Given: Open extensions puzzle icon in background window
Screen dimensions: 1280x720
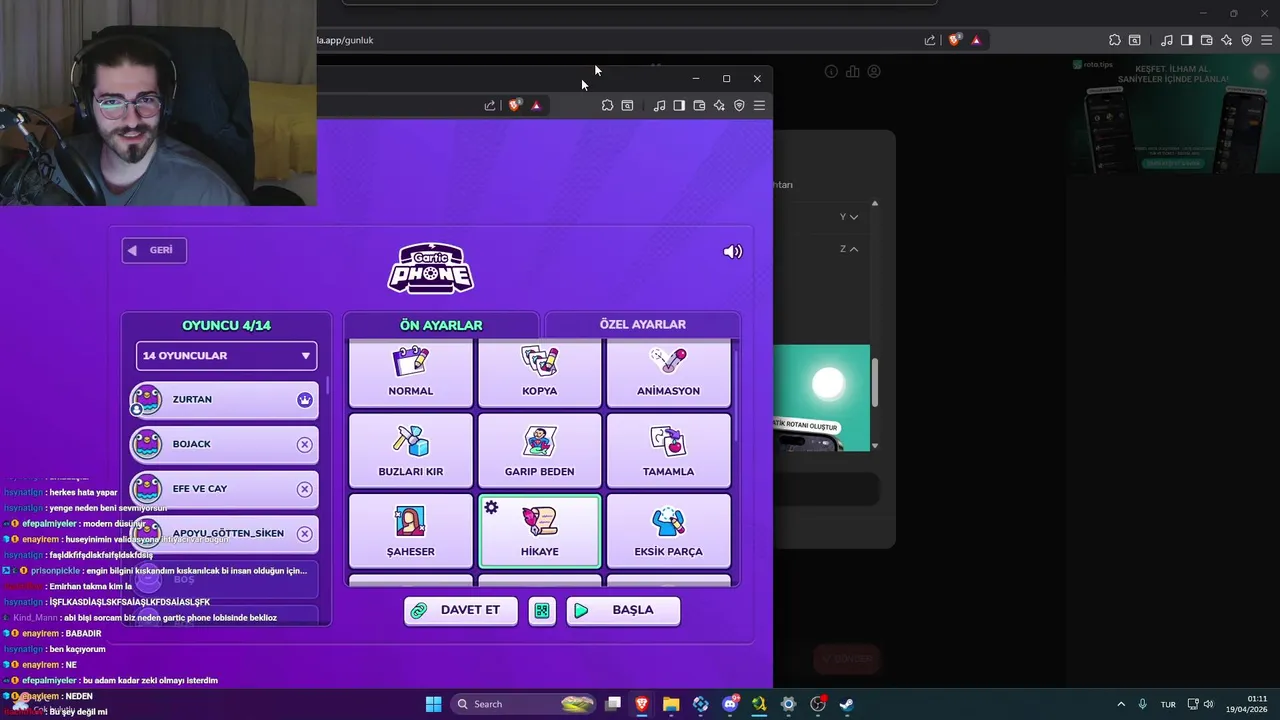Looking at the screenshot, I should click(1114, 40).
